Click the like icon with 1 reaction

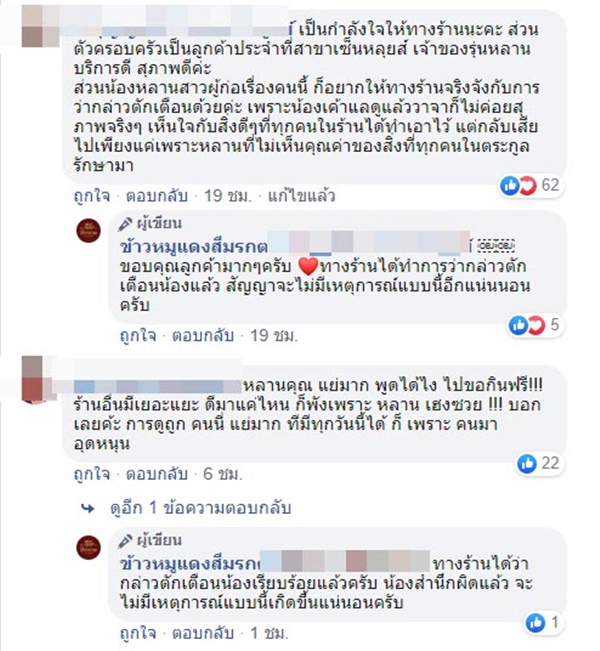point(535,623)
